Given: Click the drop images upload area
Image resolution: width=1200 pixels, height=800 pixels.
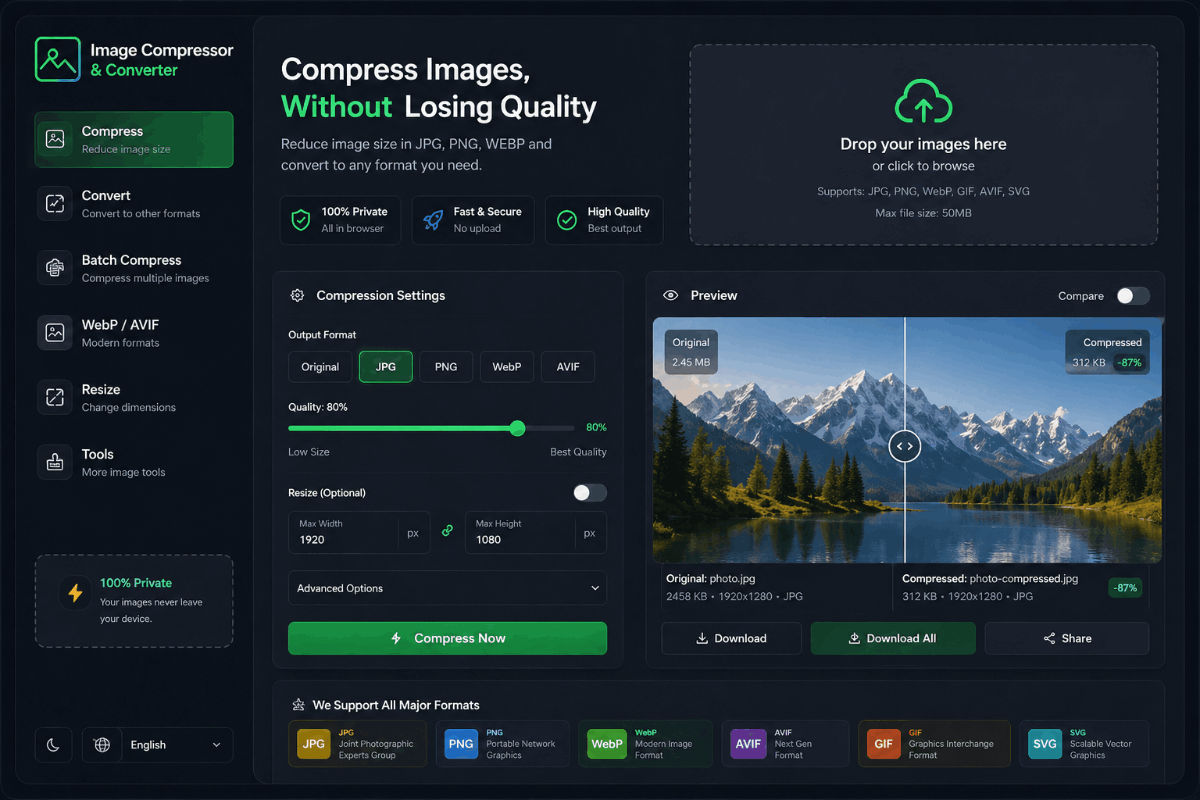Looking at the screenshot, I should [x=923, y=145].
